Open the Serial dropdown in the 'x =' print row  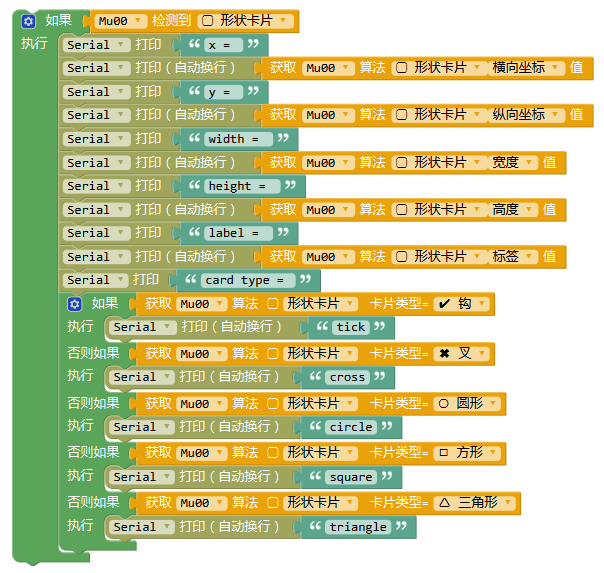point(95,45)
